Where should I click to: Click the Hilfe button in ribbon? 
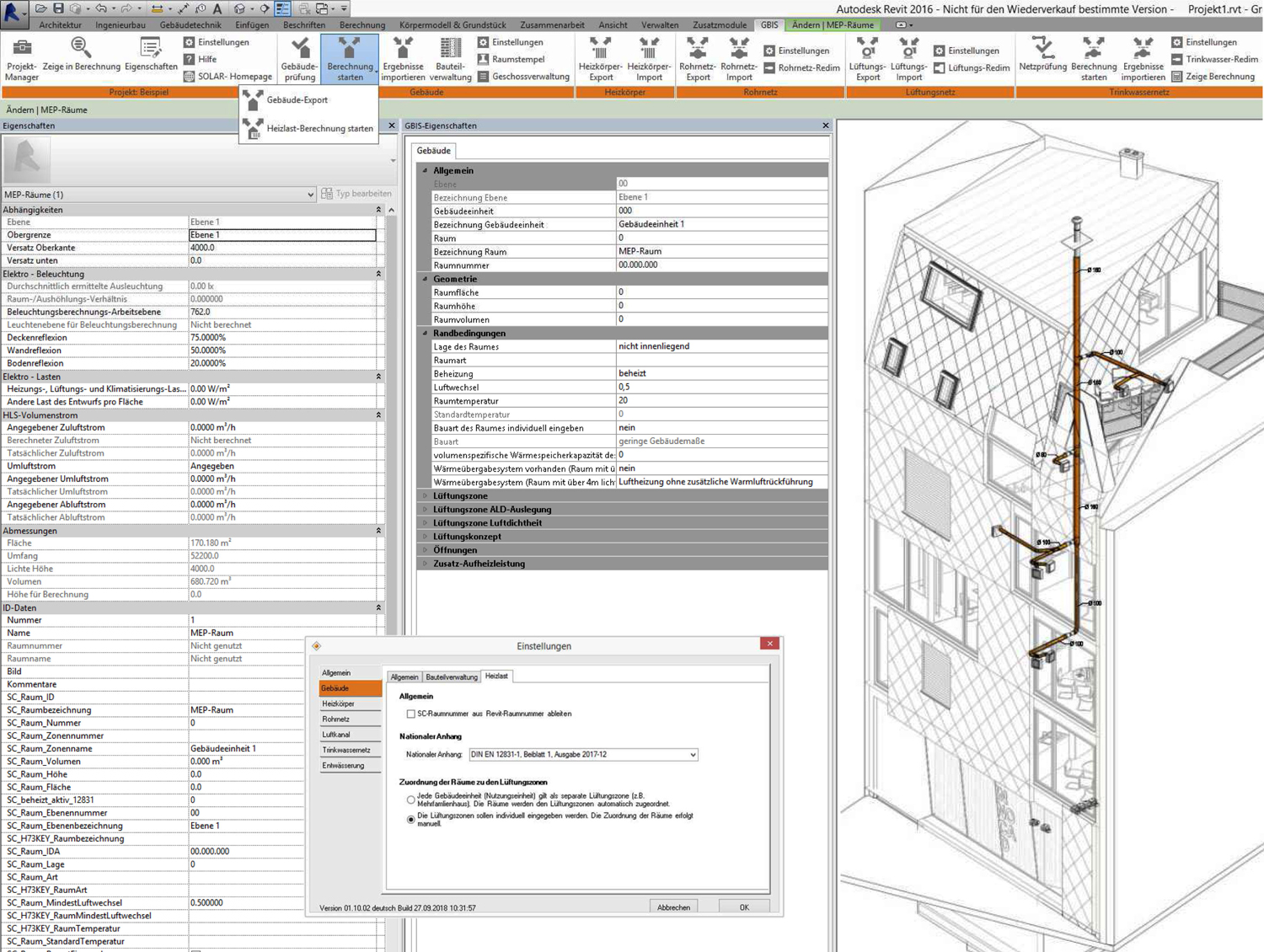coord(200,59)
